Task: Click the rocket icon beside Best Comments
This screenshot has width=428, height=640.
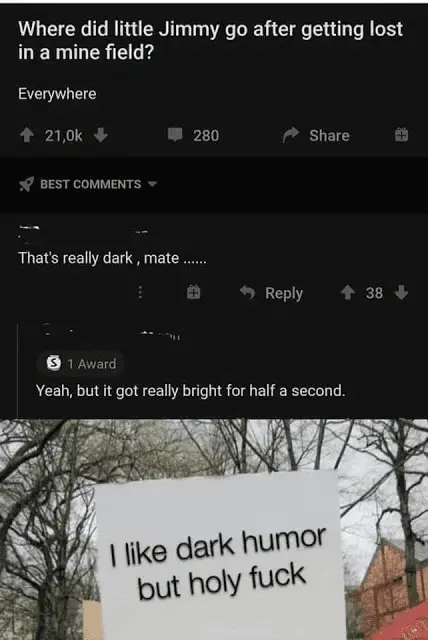Action: [27, 184]
